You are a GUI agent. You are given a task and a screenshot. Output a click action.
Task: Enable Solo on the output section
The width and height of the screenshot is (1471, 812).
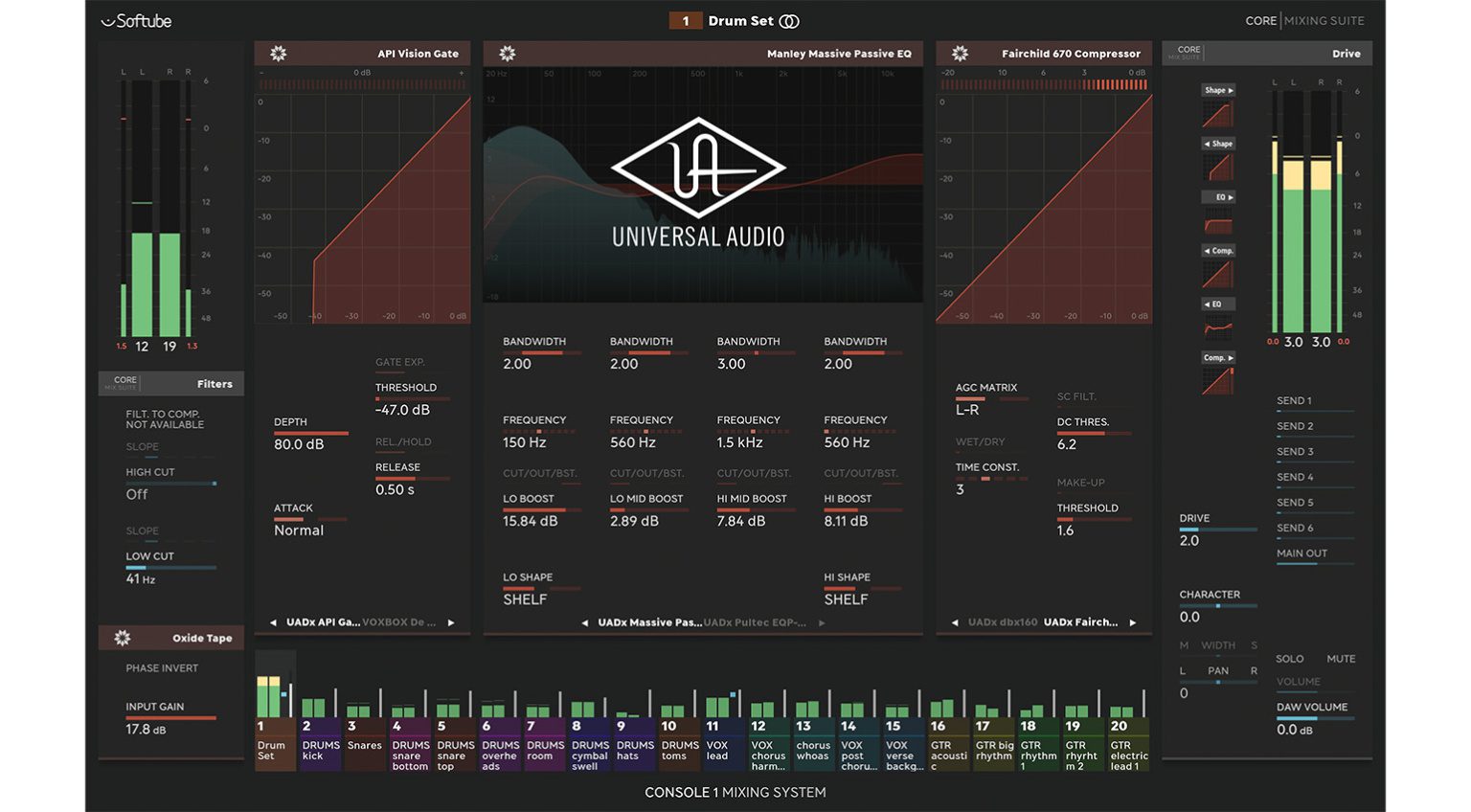1290,659
